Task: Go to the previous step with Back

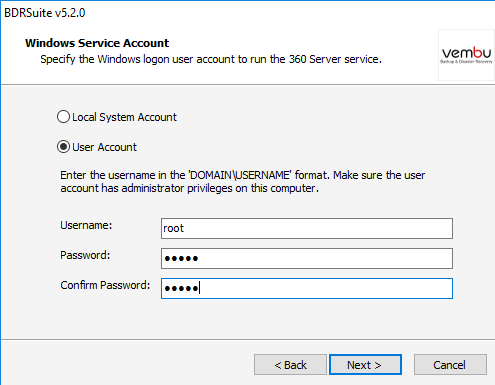Action: [290, 365]
